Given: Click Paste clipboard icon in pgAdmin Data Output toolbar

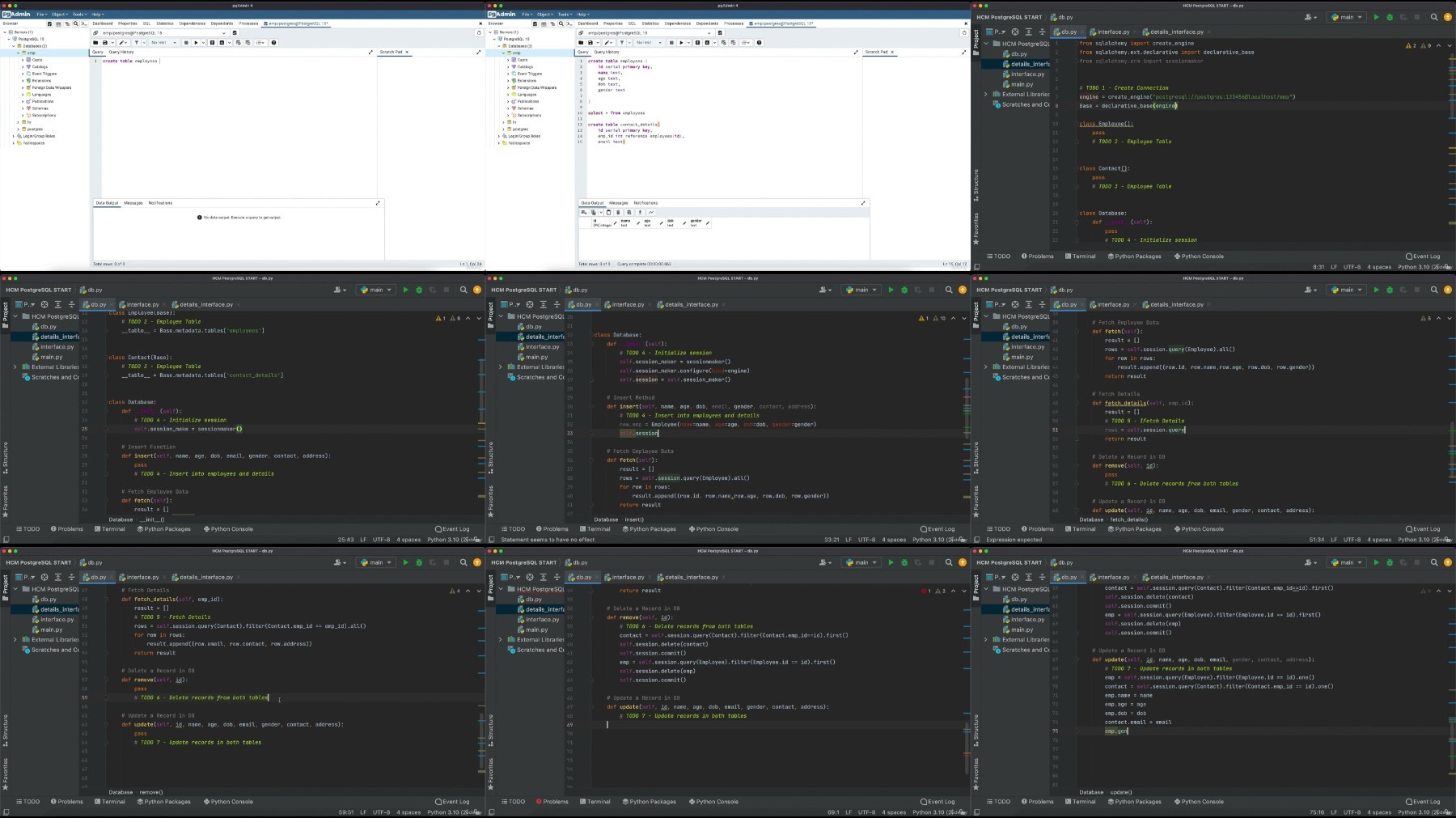Looking at the screenshot, I should pos(608,212).
